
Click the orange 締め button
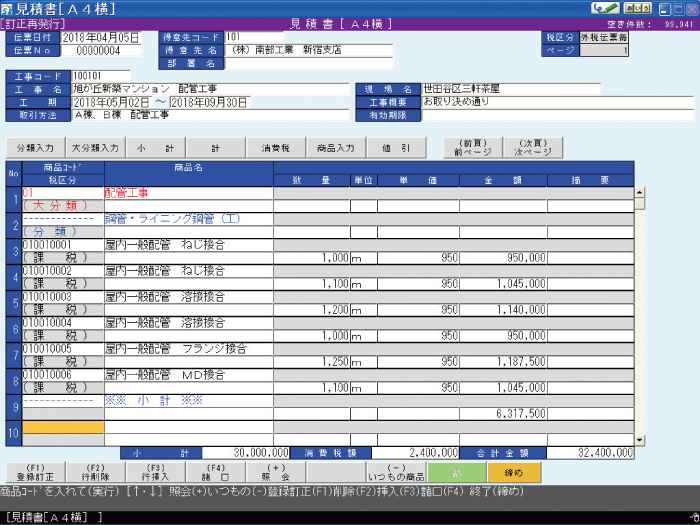click(514, 472)
